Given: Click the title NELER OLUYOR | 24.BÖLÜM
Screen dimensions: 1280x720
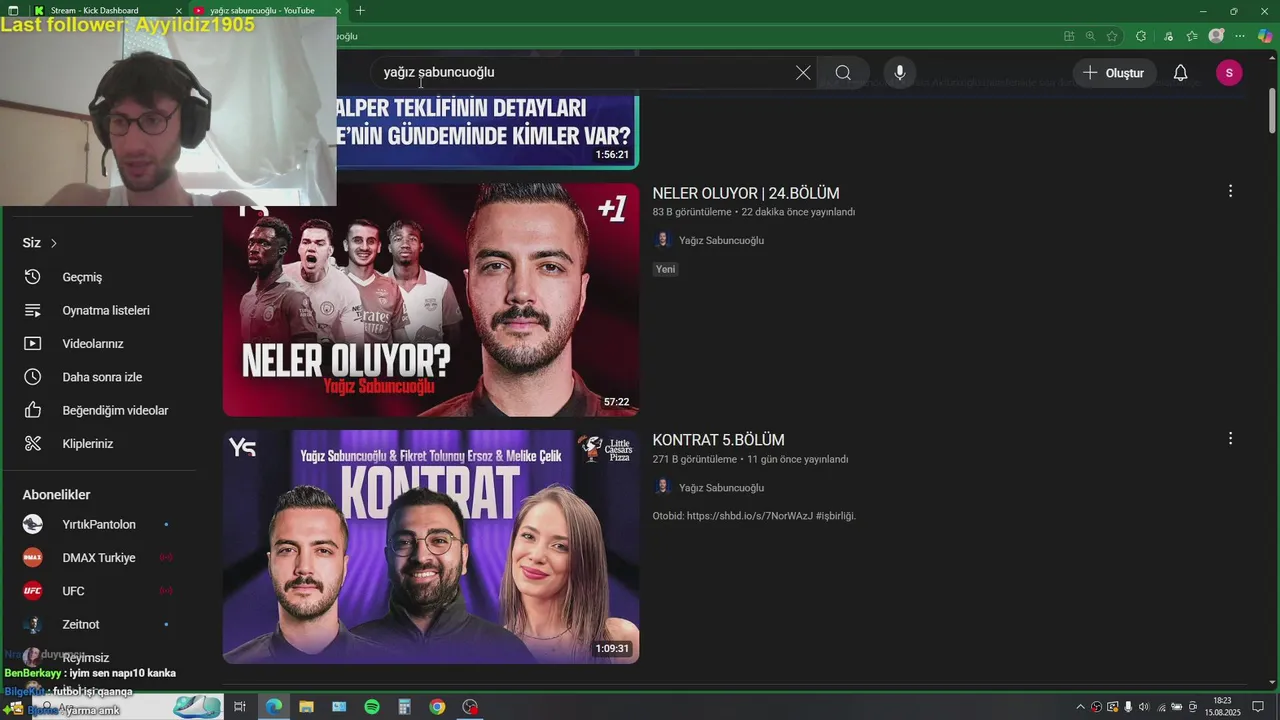Looking at the screenshot, I should pyautogui.click(x=746, y=193).
